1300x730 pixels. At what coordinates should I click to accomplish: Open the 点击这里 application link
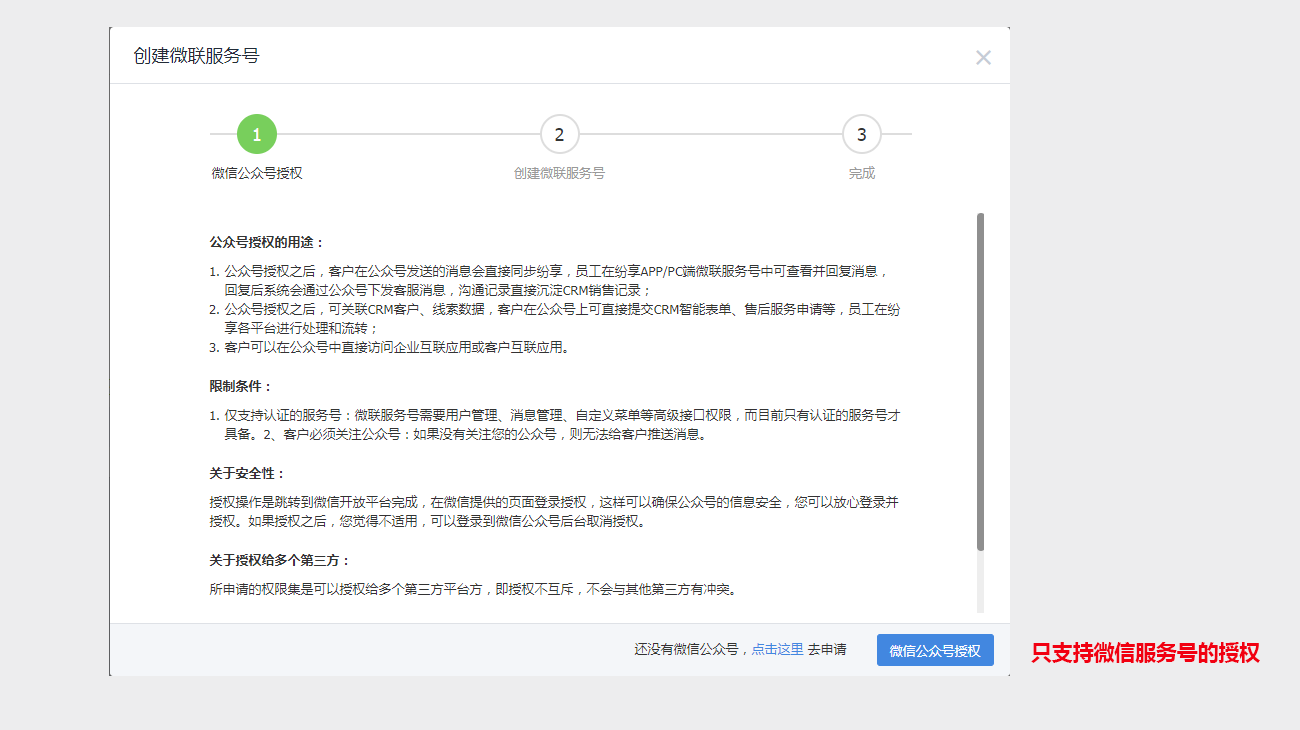(x=777, y=649)
